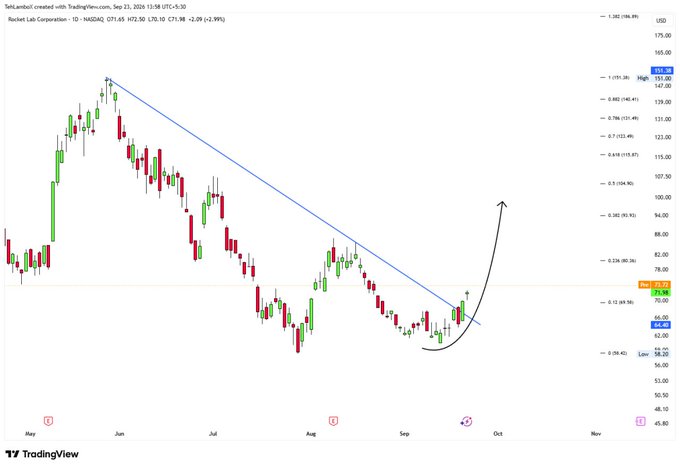Click the Sep label on time axis
The height and width of the screenshot is (468, 680).
404,433
